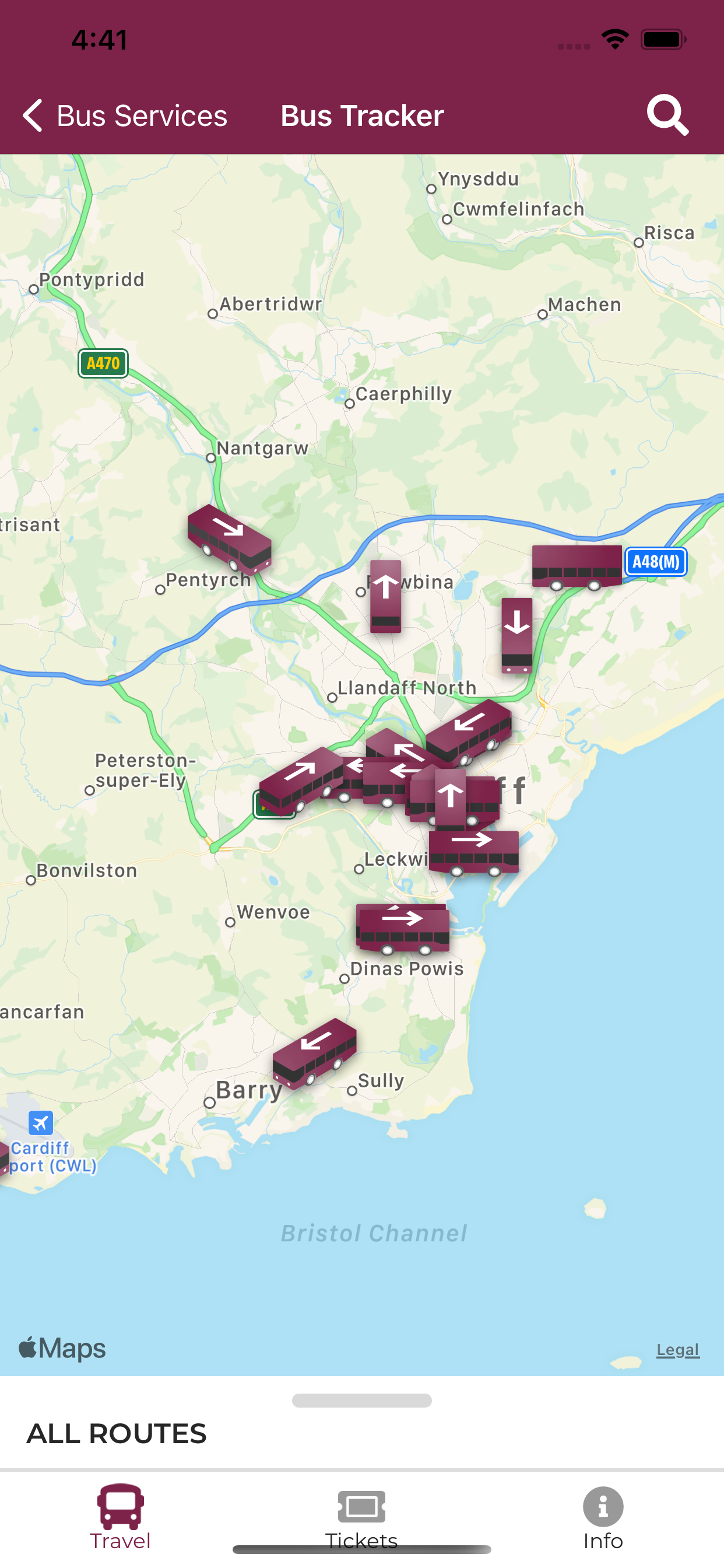Select the bus near Pentyrch

229,538
